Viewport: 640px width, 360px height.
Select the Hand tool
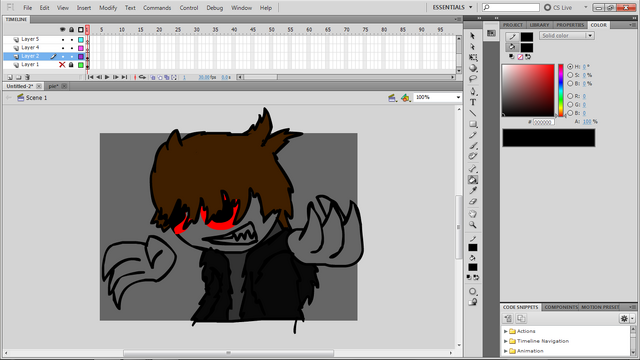pos(473,214)
